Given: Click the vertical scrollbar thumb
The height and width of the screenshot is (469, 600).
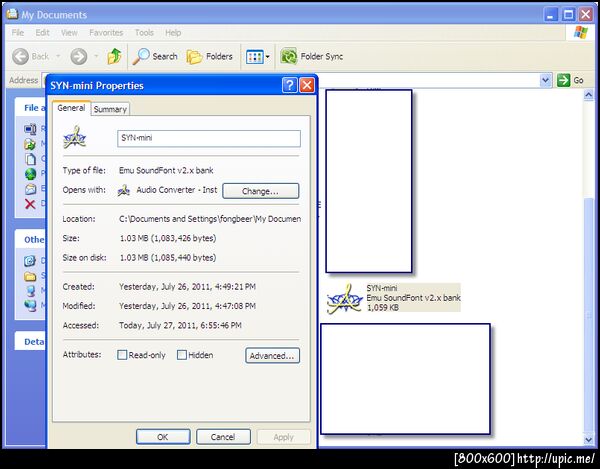Looking at the screenshot, I should tap(589, 316).
